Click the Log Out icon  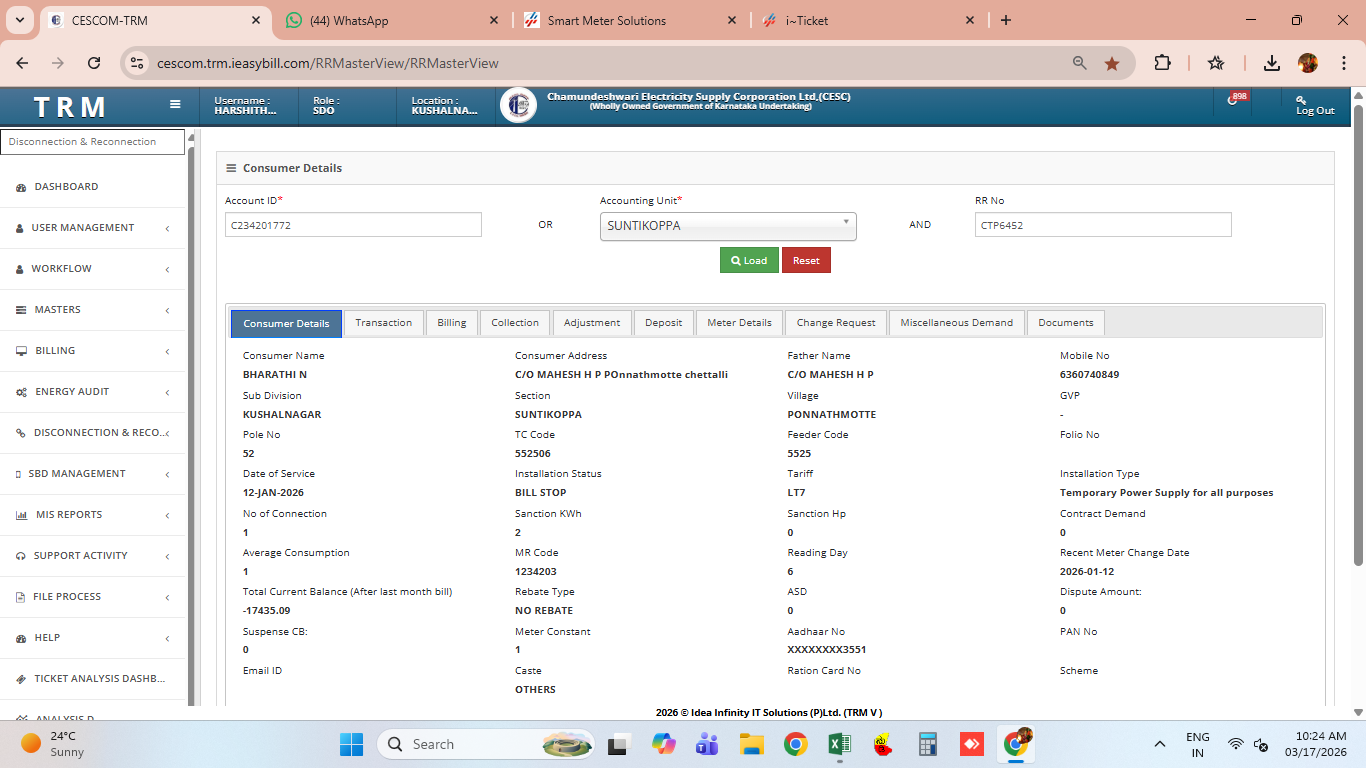click(1301, 99)
